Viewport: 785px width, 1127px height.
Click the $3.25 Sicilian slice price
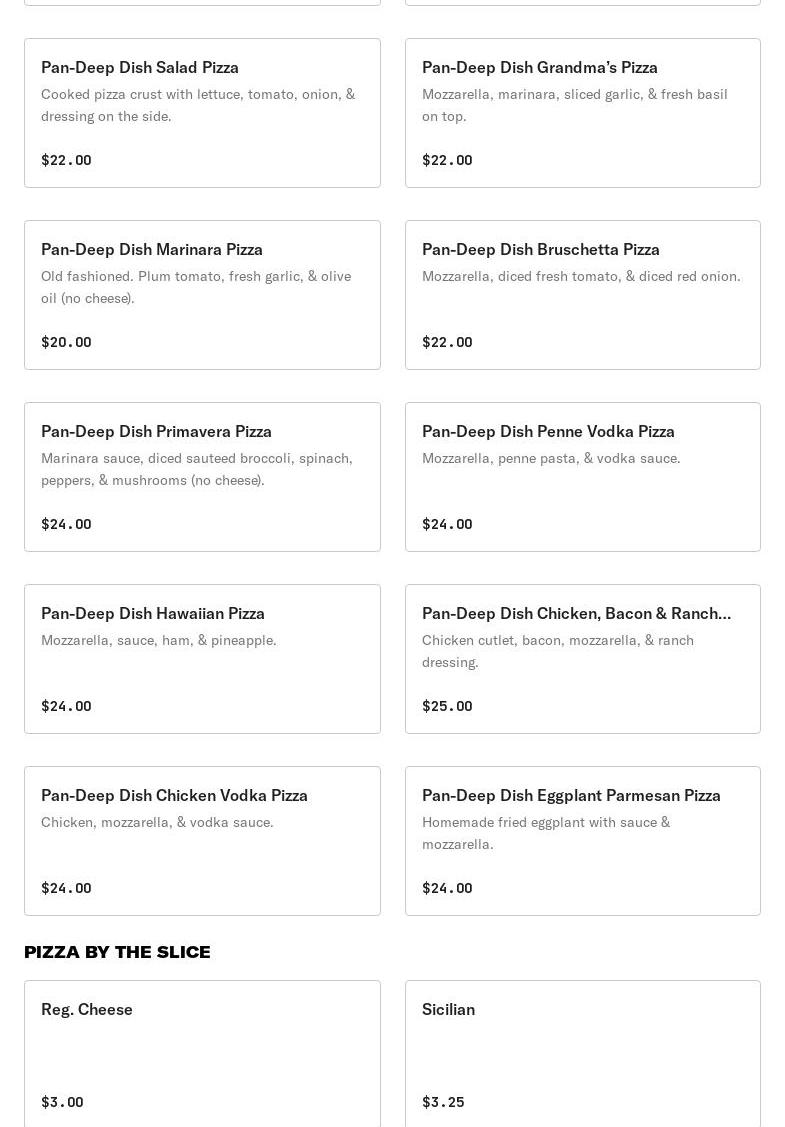(443, 1102)
